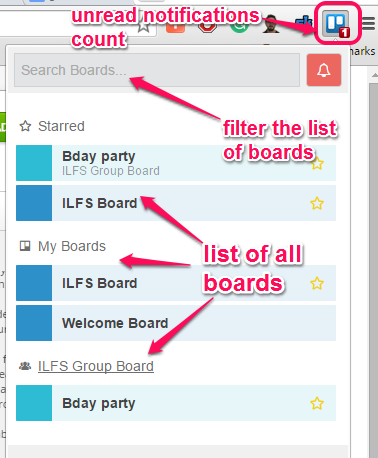This screenshot has width=378, height=458.
Task: Click the blue color tile of Welcome Board
Action: pyautogui.click(x=34, y=323)
